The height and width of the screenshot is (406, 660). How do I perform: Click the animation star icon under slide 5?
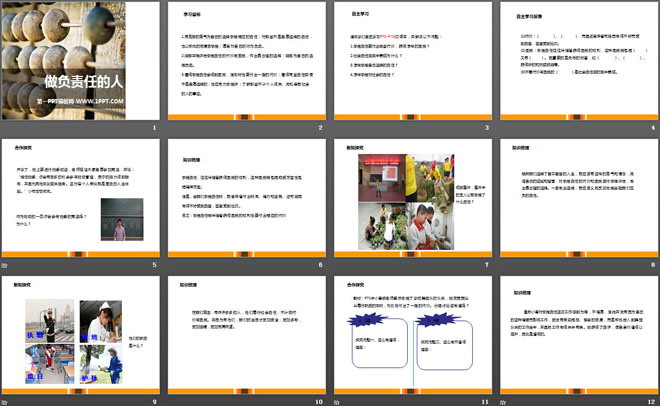4,265
